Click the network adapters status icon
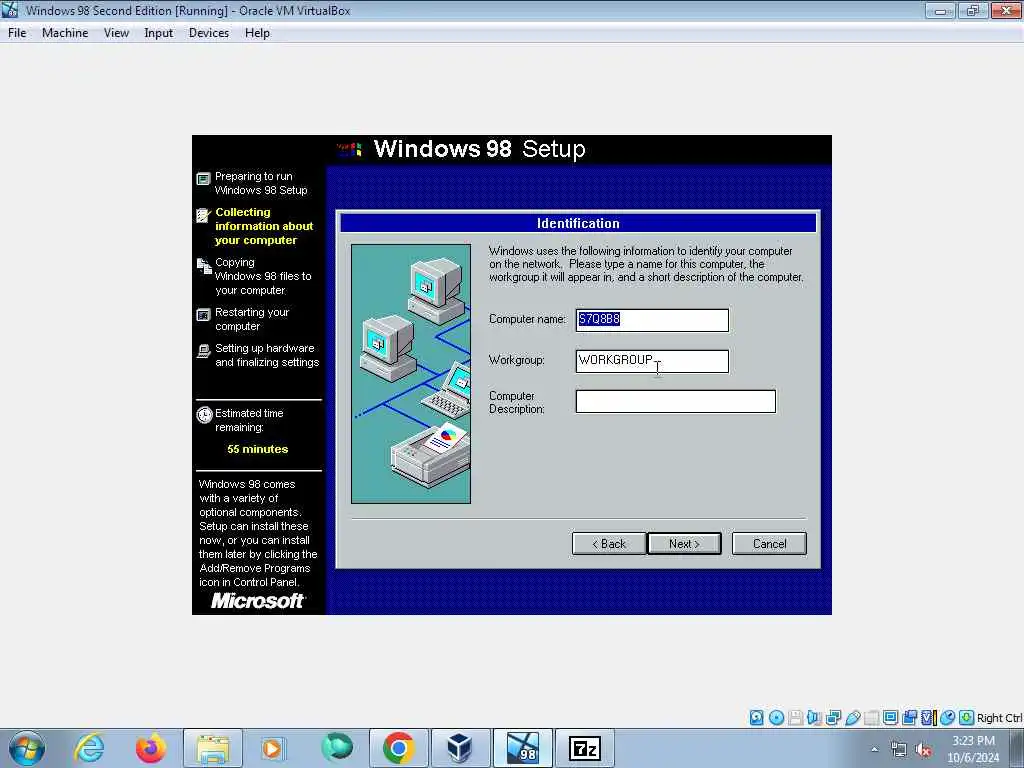This screenshot has height=768, width=1024. [x=833, y=718]
